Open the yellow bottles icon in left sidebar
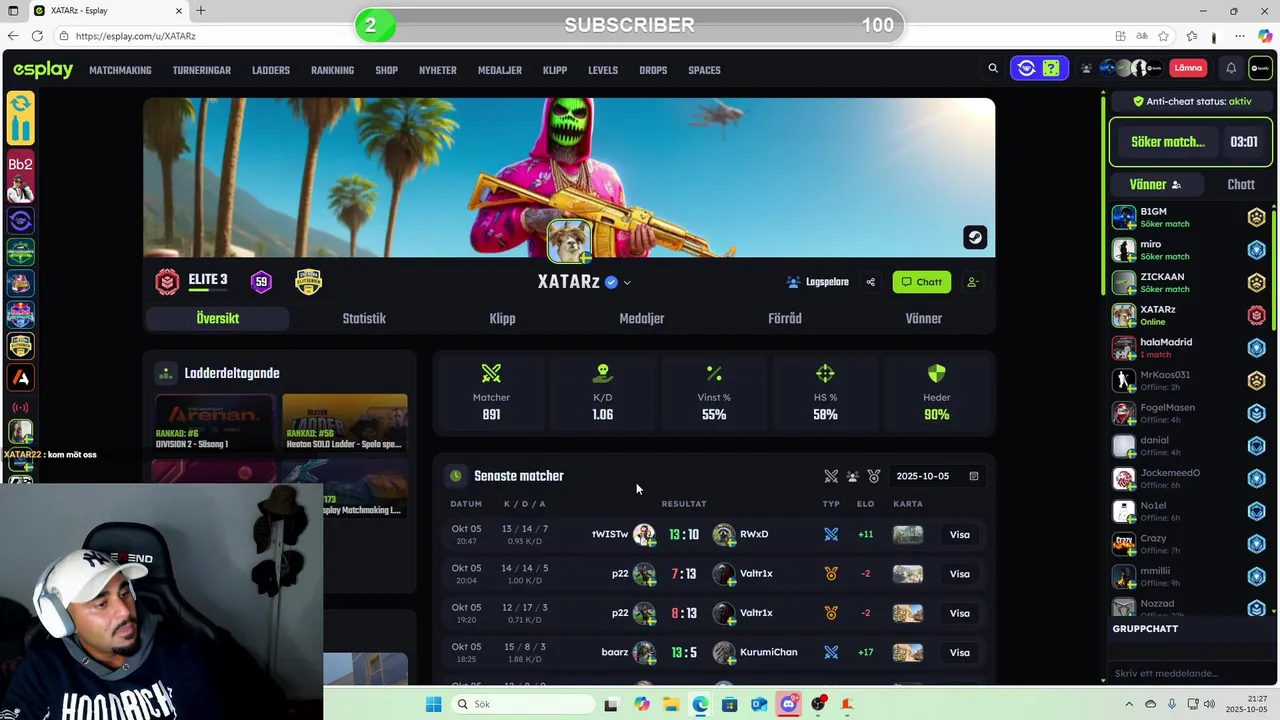 (21, 118)
